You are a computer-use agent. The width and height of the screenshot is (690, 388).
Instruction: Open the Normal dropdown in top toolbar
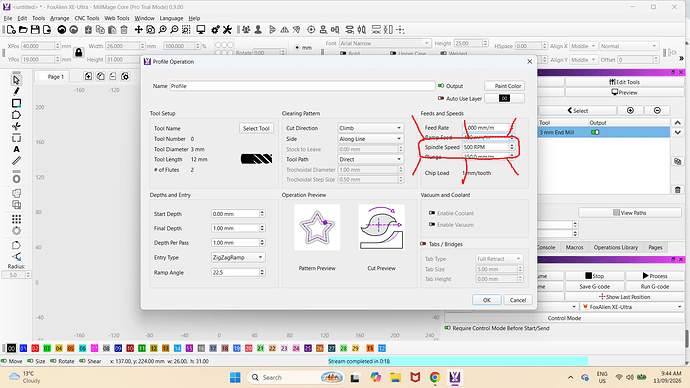pyautogui.click(x=628, y=46)
